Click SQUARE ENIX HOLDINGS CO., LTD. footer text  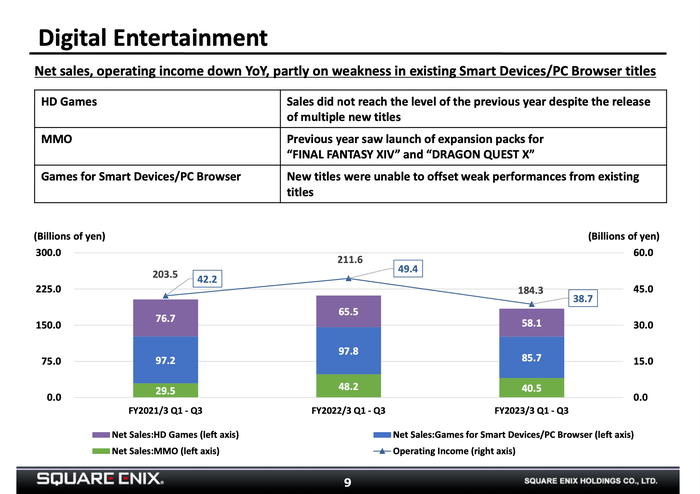click(591, 481)
